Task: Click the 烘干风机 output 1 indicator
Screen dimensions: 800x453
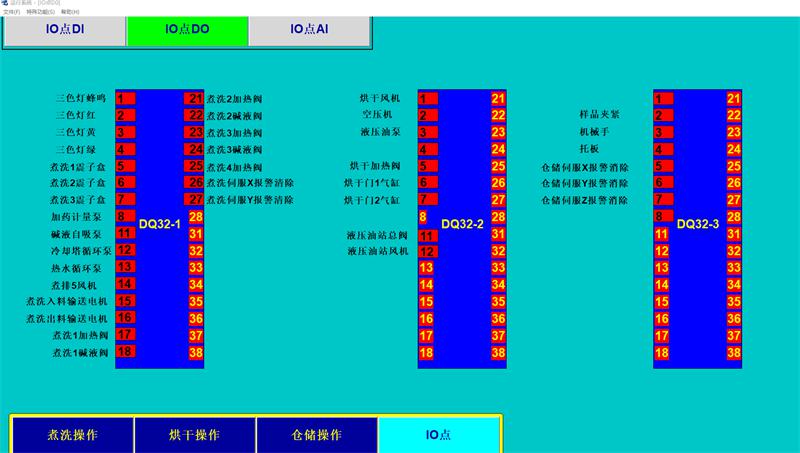Action: pyautogui.click(x=427, y=98)
